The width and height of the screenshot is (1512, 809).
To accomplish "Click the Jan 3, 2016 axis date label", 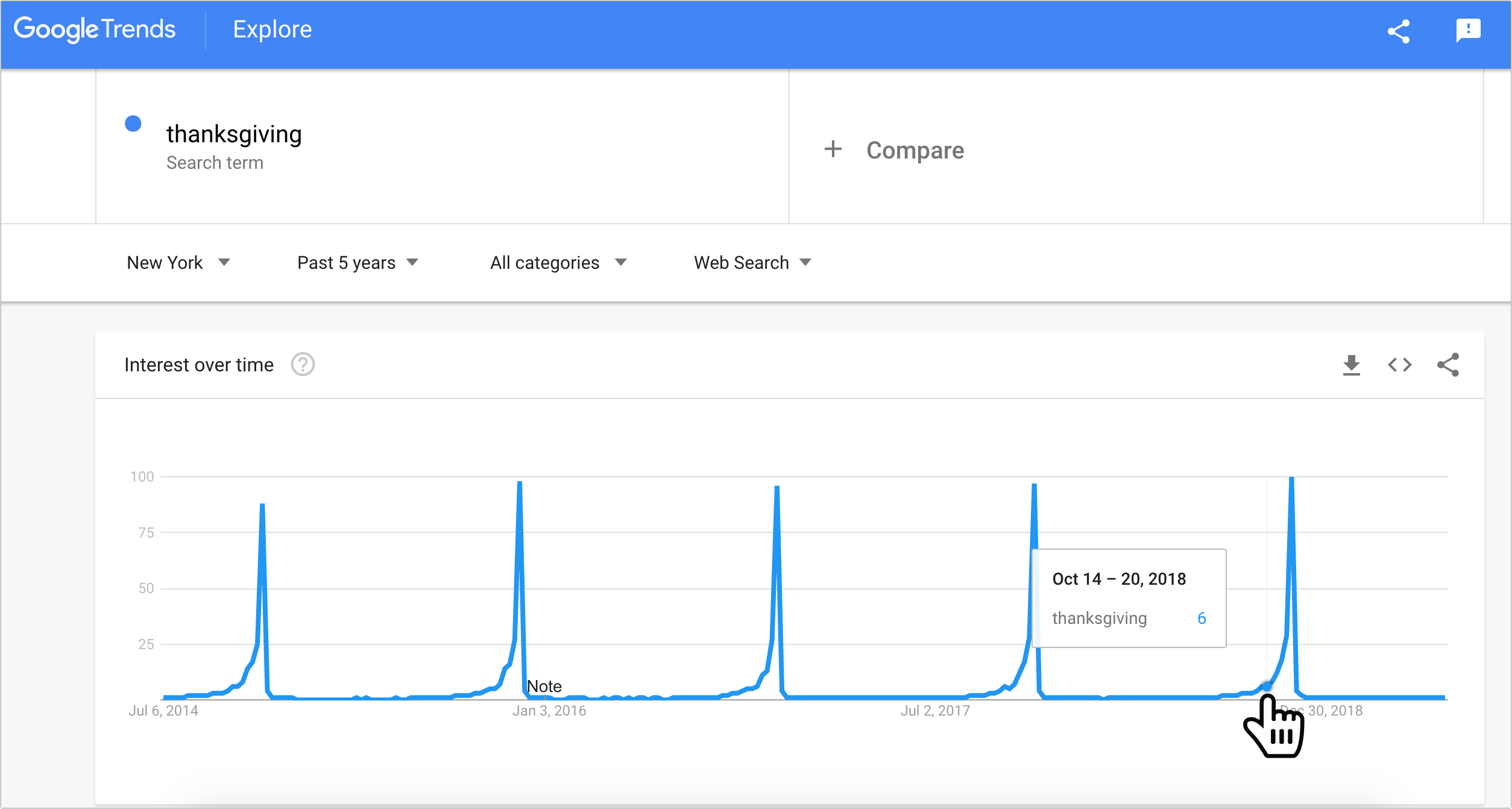I will 549,711.
